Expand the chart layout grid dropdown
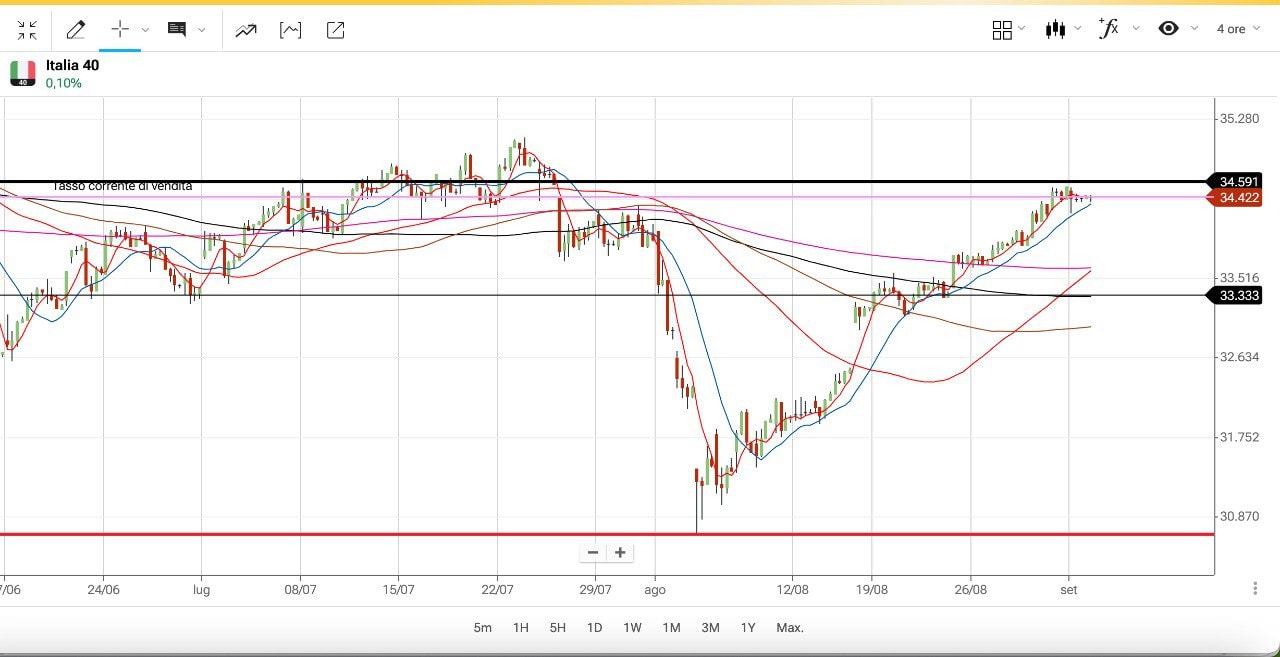 (1002, 30)
